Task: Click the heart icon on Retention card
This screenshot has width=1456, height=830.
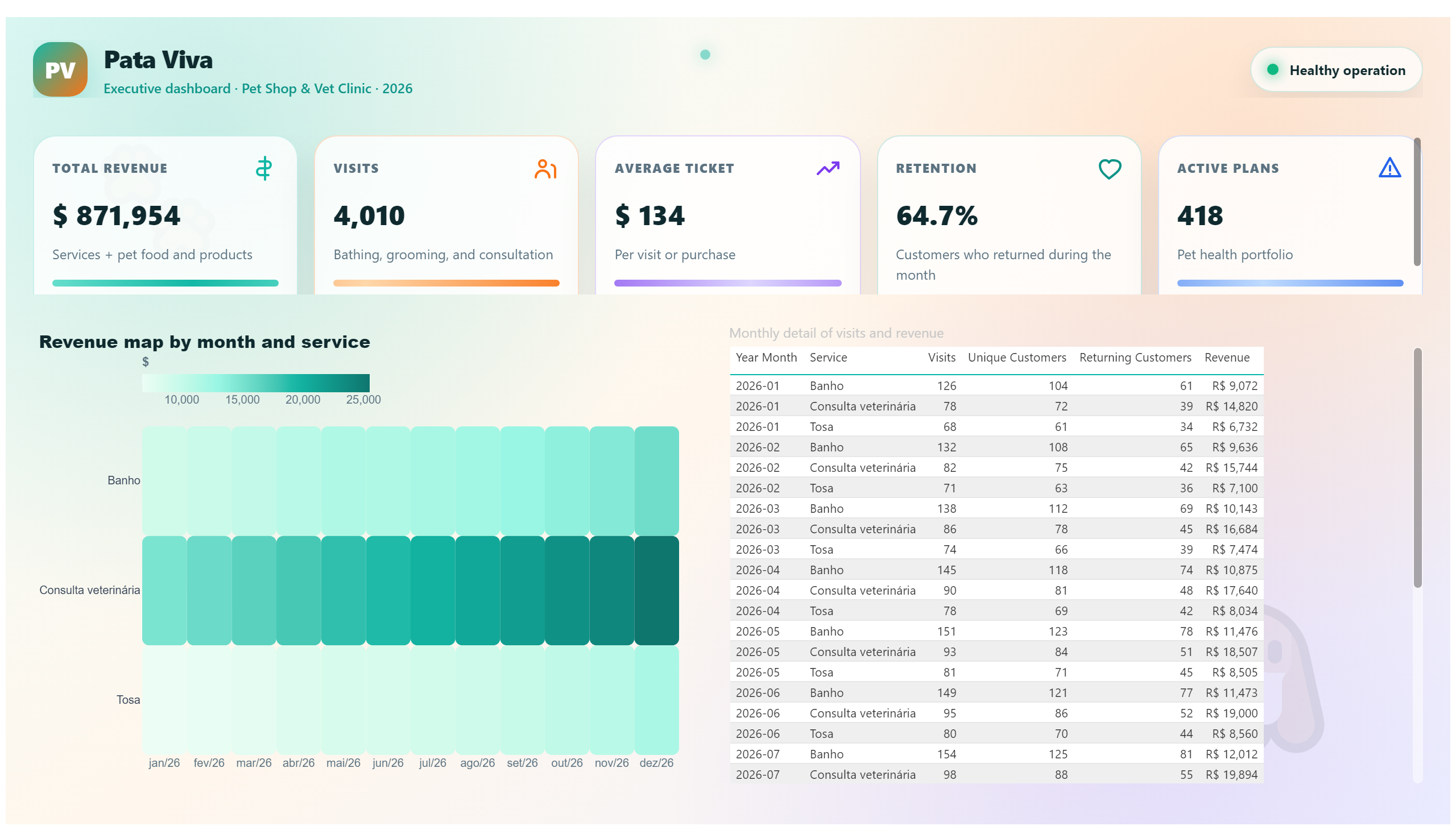Action: 1109,169
